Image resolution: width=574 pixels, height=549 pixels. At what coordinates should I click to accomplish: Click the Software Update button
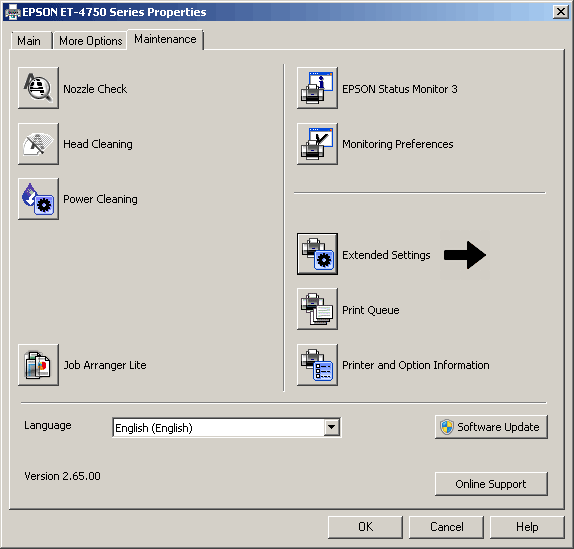tap(491, 427)
